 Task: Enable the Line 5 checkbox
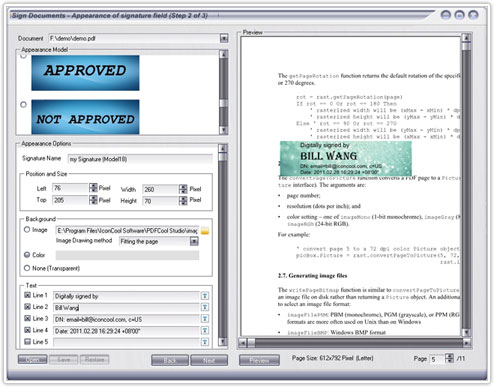coord(28,342)
